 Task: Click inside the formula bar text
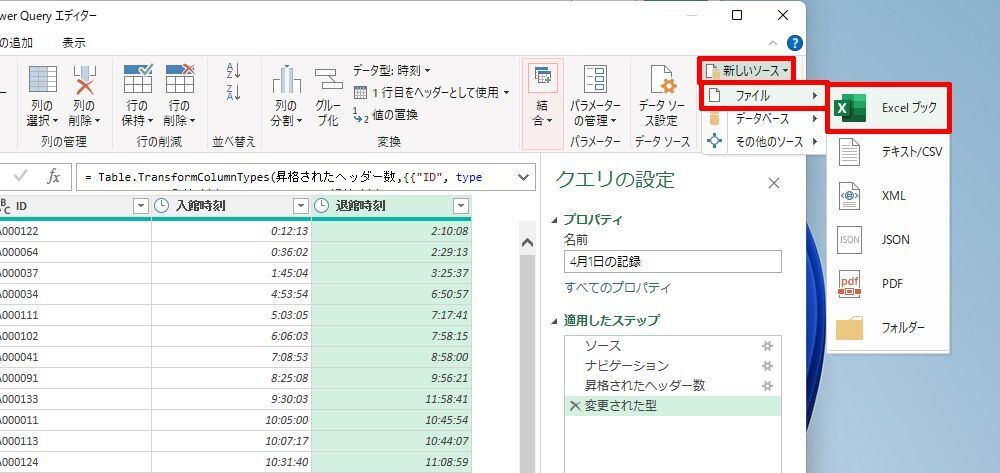(296, 177)
